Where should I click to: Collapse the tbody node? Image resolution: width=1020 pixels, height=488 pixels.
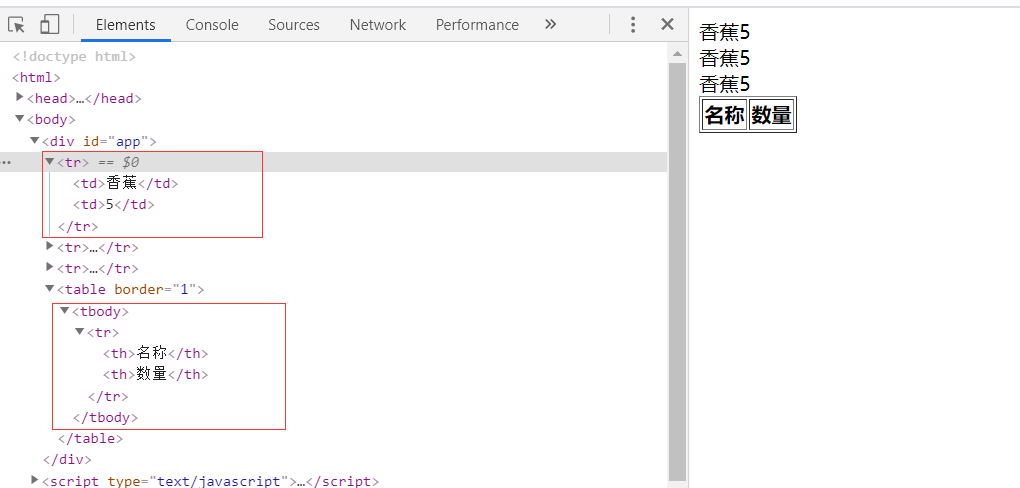(x=64, y=310)
